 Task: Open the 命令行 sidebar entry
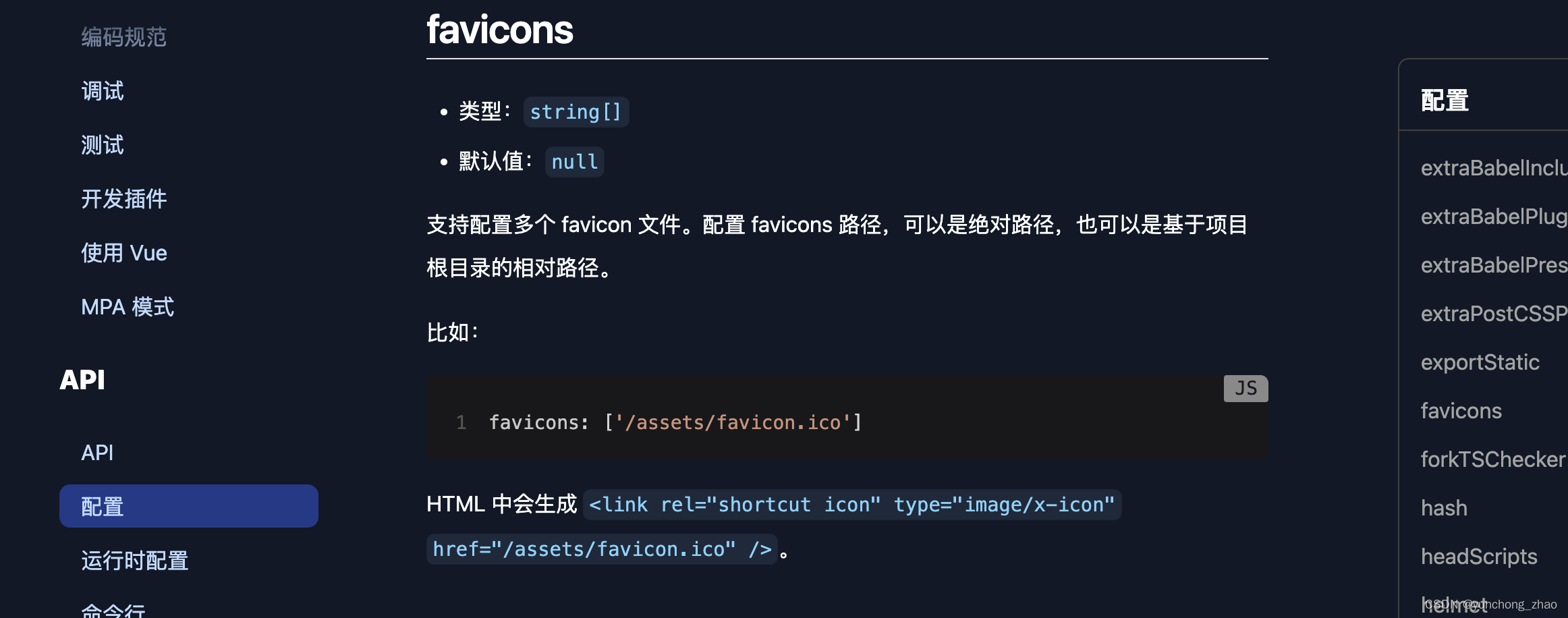113,611
